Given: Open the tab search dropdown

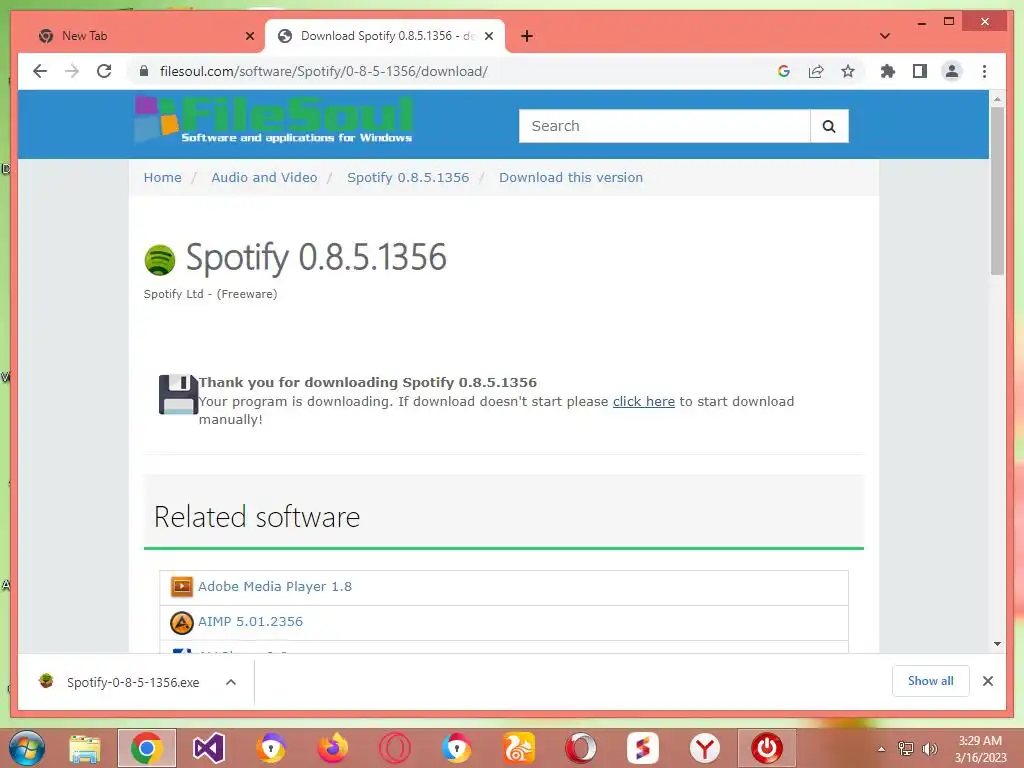Looking at the screenshot, I should coord(885,36).
